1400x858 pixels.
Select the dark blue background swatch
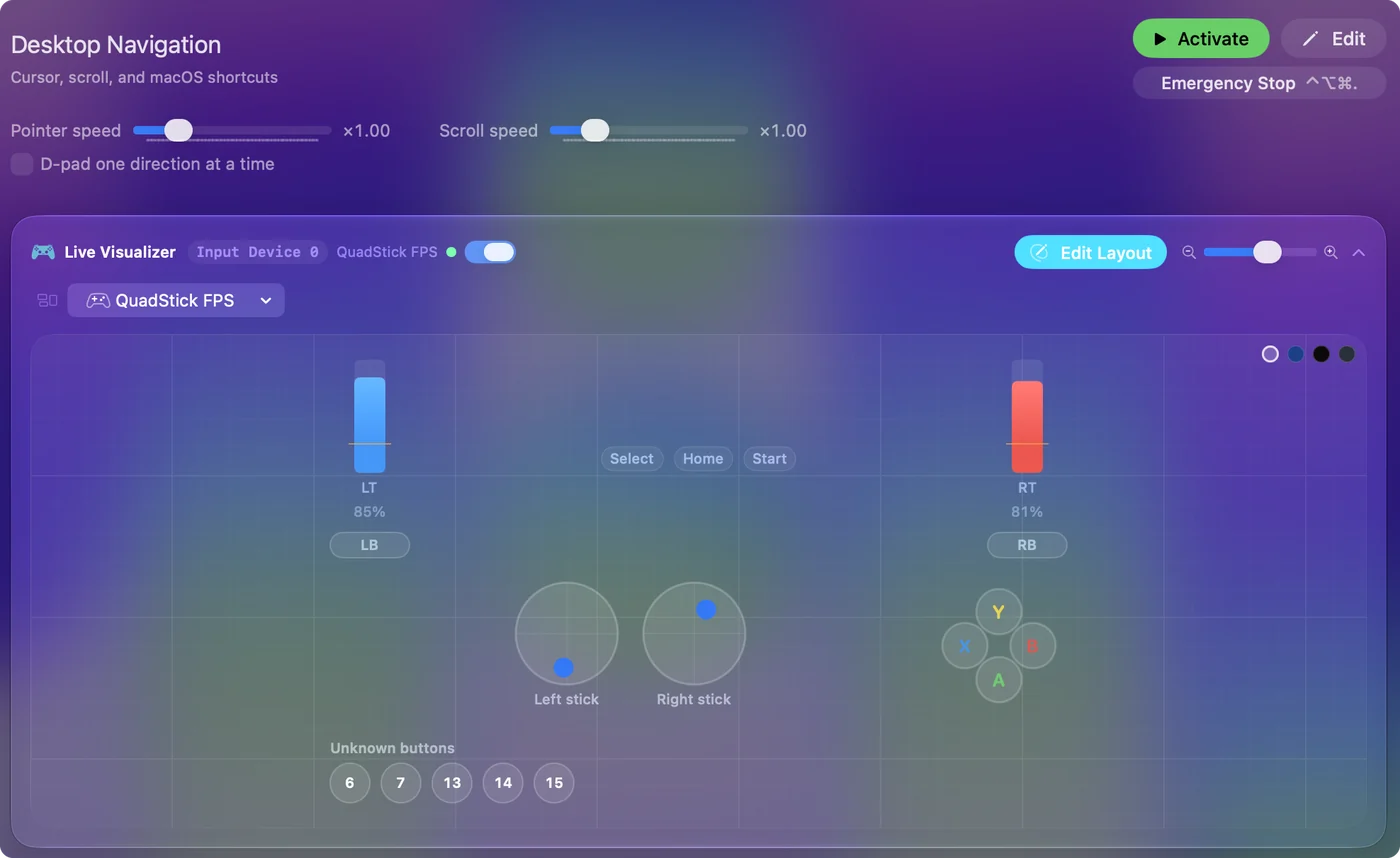tap(1296, 354)
